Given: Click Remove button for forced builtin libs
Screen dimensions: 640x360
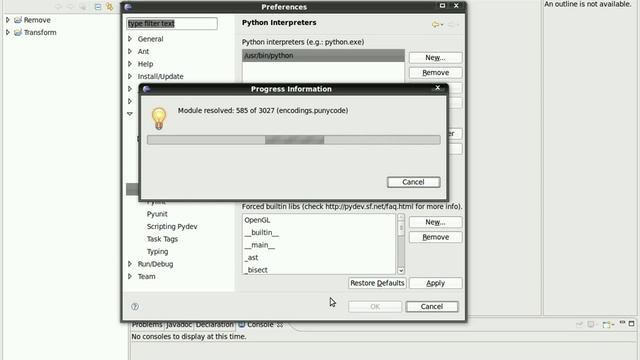Looking at the screenshot, I should tap(436, 237).
